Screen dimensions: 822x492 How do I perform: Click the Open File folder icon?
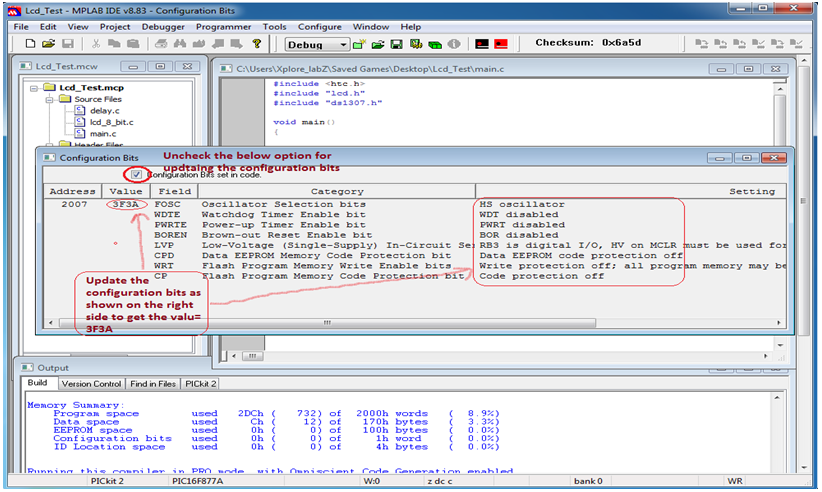(48, 44)
